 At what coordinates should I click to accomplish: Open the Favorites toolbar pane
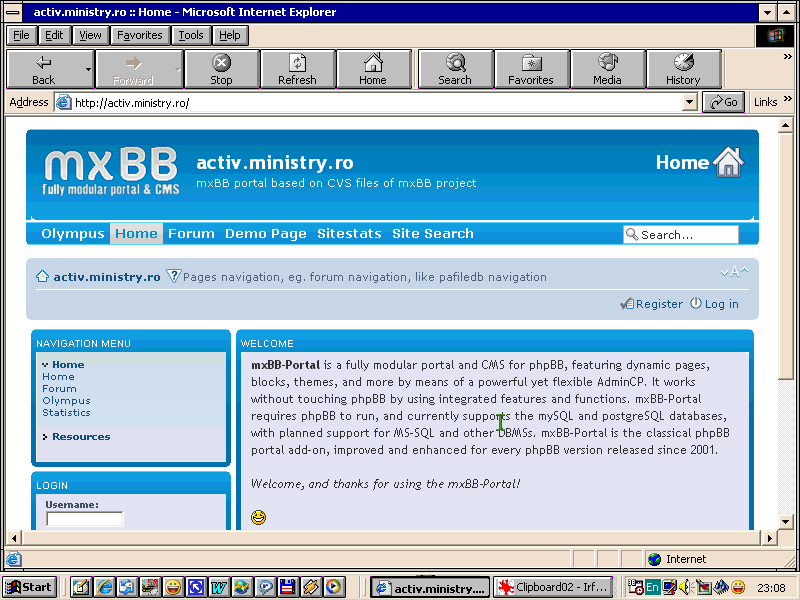point(530,69)
